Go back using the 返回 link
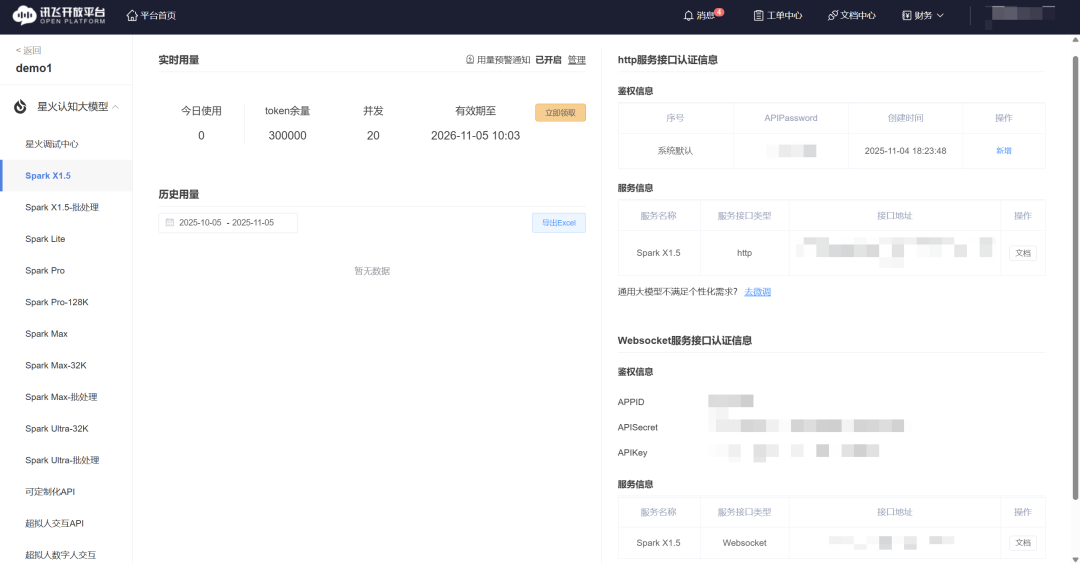 click(28, 50)
